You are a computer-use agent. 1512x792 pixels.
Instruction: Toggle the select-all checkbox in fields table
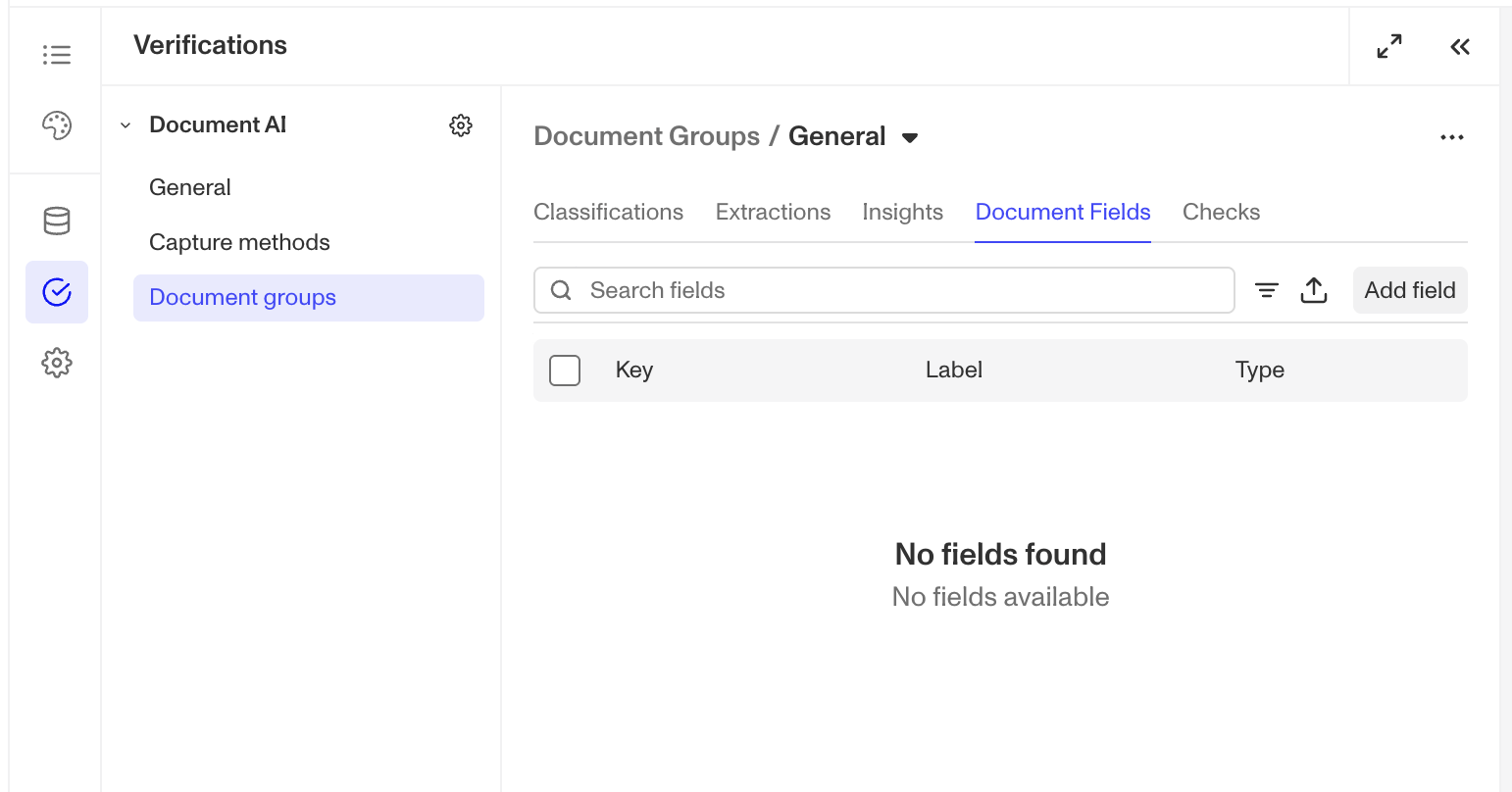pyautogui.click(x=565, y=371)
